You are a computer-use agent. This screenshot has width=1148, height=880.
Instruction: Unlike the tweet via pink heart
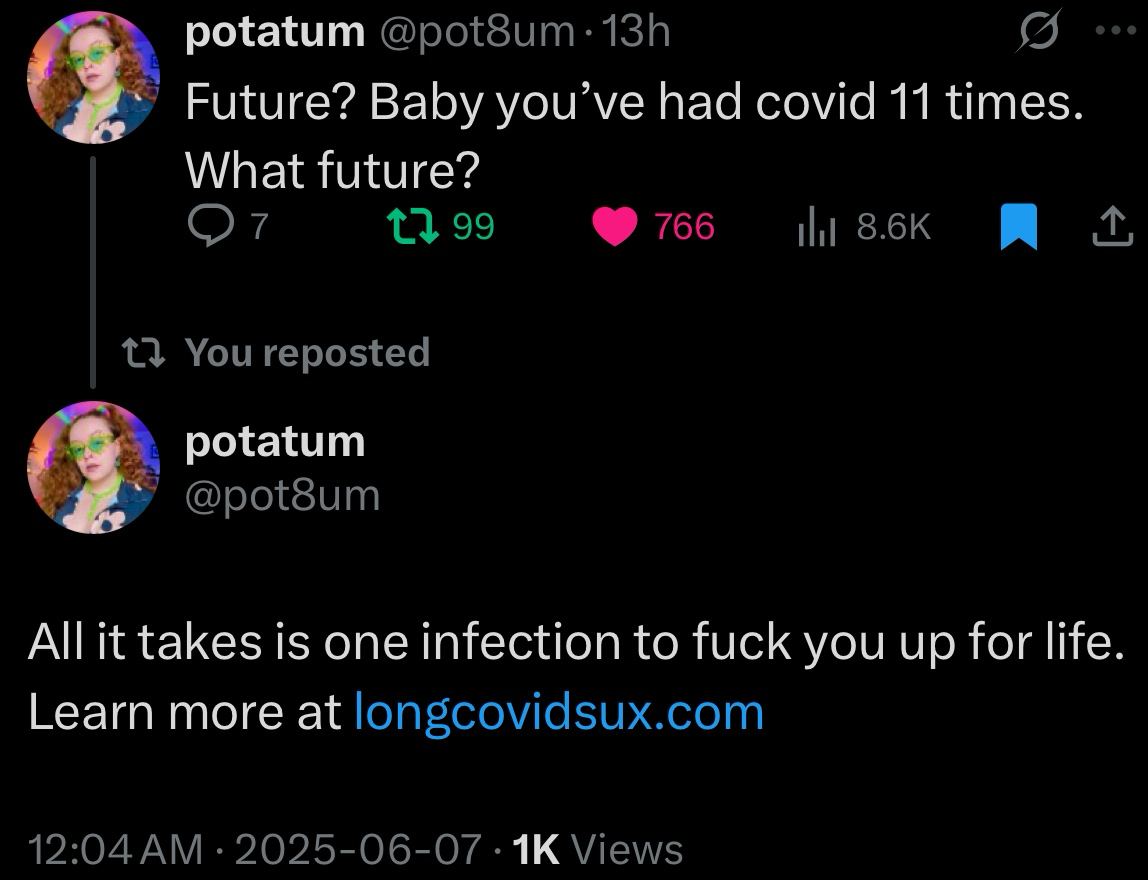(614, 228)
